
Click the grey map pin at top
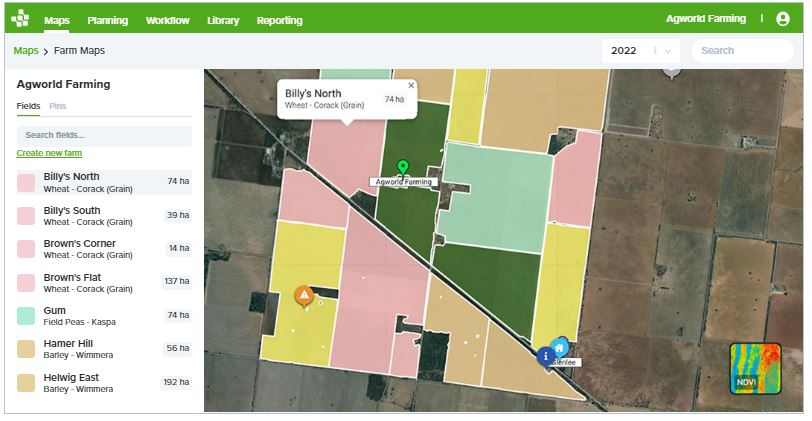[x=672, y=70]
